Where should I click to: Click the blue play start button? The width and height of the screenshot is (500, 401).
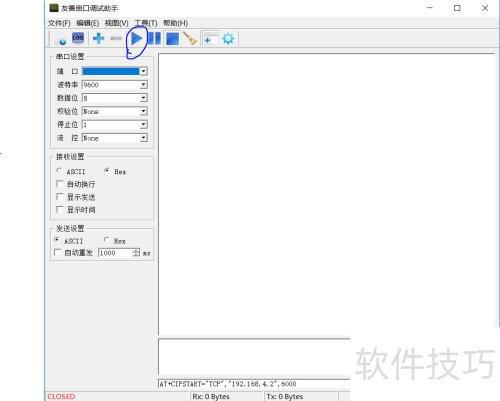coord(136,39)
